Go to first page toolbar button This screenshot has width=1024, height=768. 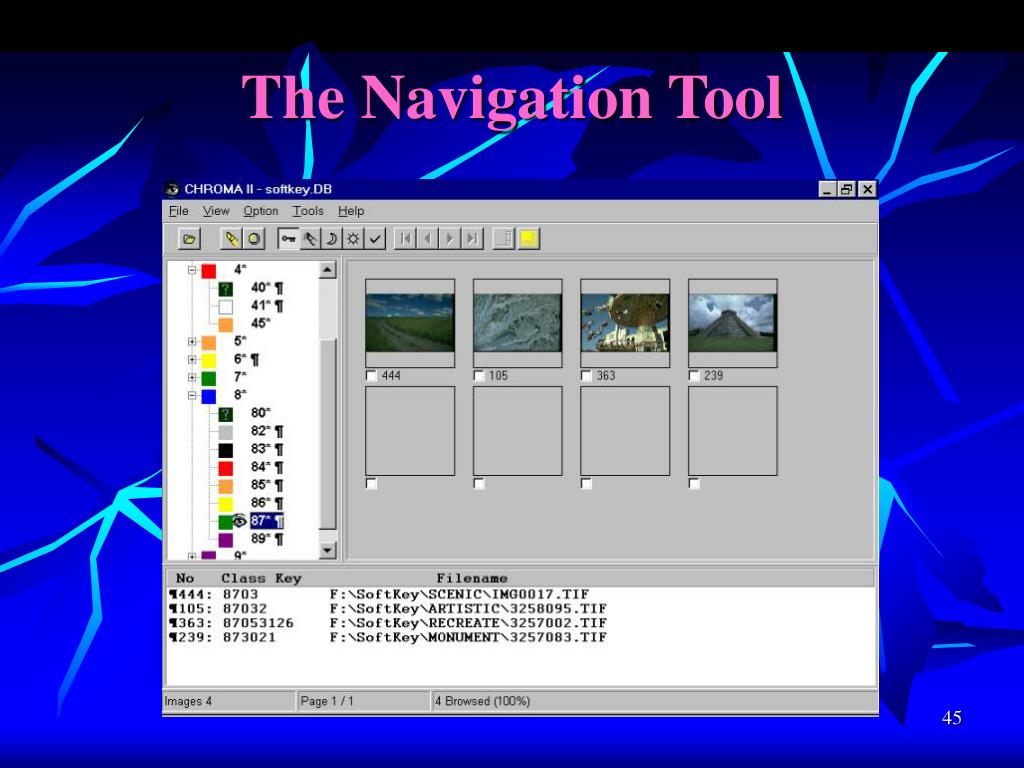(x=406, y=239)
